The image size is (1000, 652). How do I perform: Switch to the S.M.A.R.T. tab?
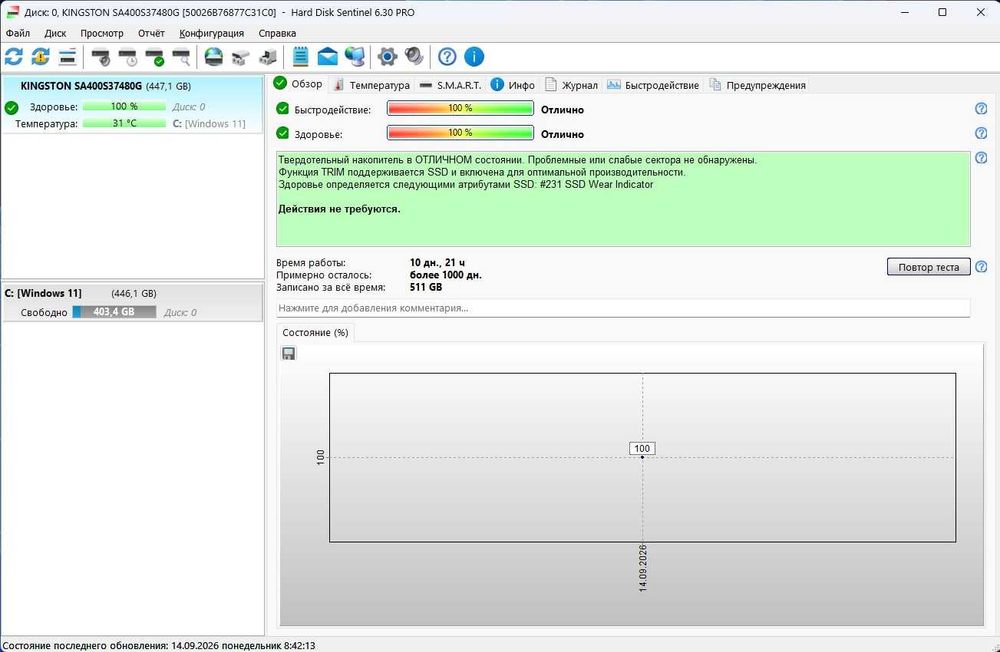(450, 85)
